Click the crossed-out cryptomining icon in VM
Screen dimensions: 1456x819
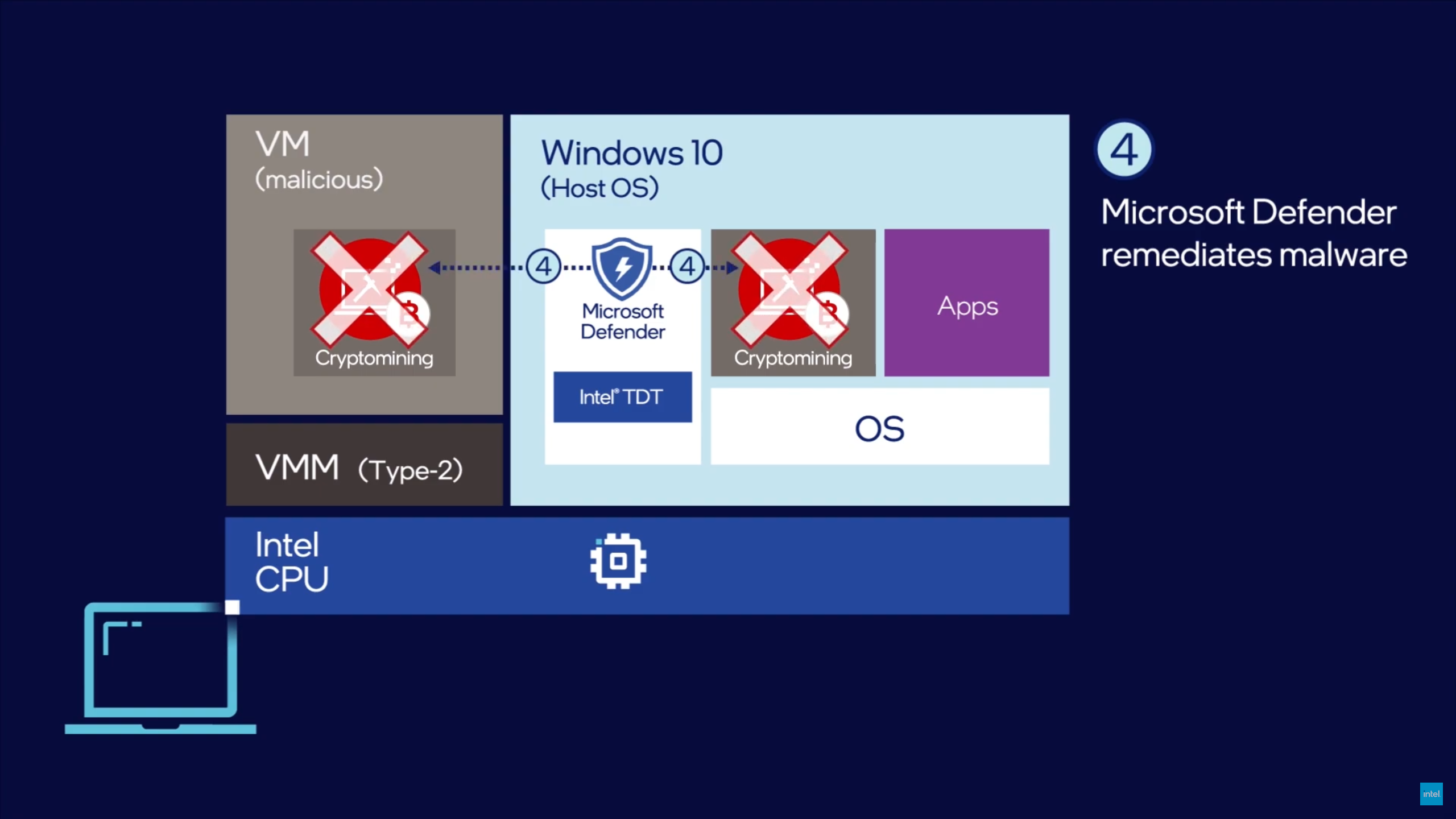(370, 289)
